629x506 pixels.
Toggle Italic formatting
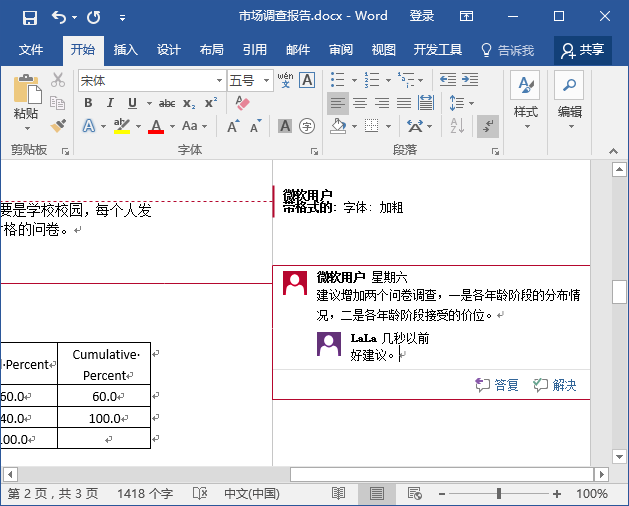110,103
